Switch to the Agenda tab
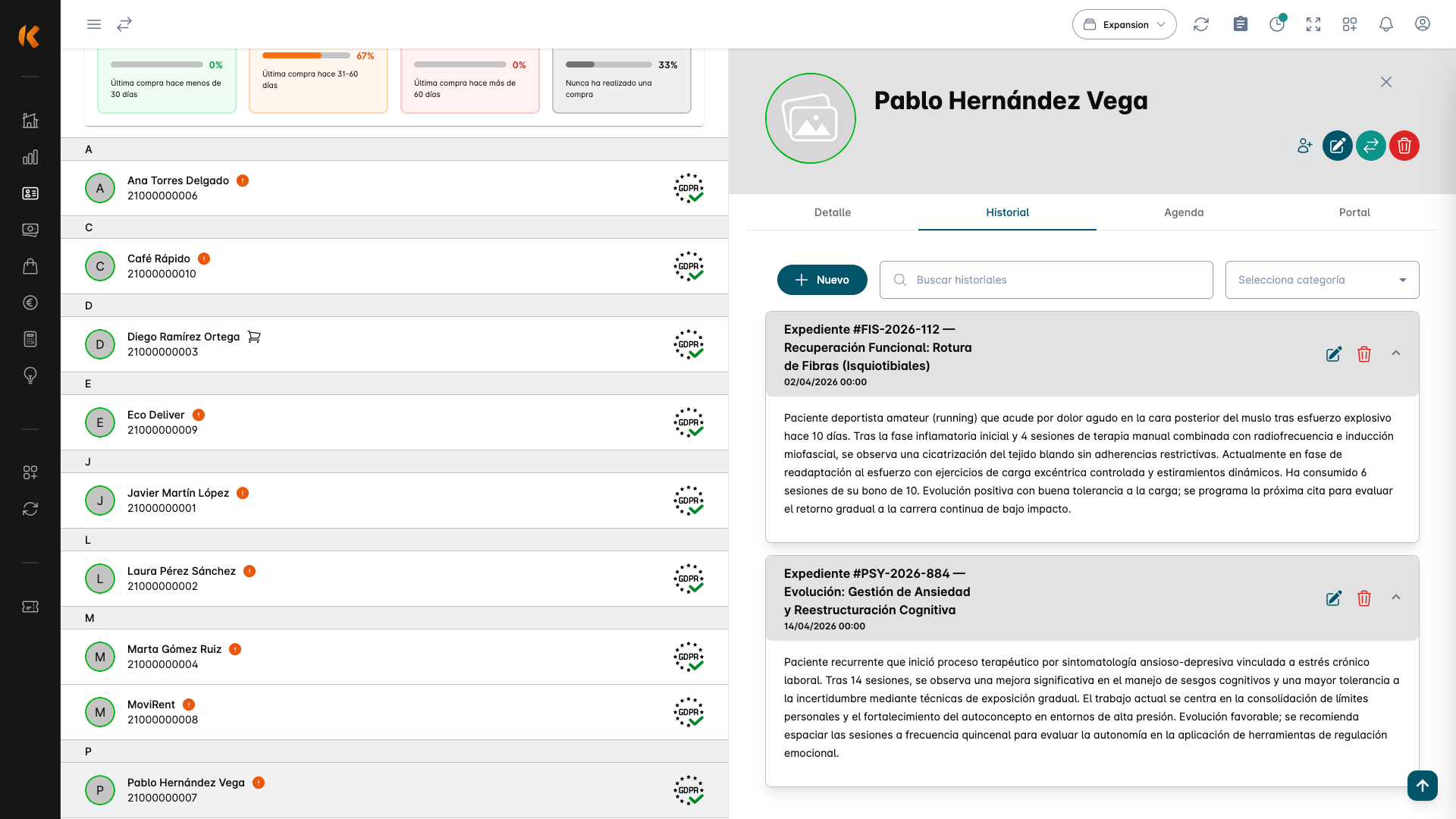 (1183, 212)
